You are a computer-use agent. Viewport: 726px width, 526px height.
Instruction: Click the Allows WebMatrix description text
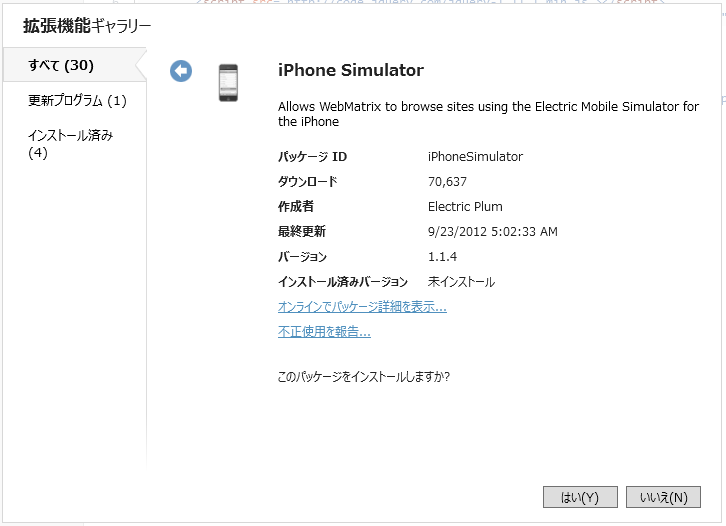(488, 114)
